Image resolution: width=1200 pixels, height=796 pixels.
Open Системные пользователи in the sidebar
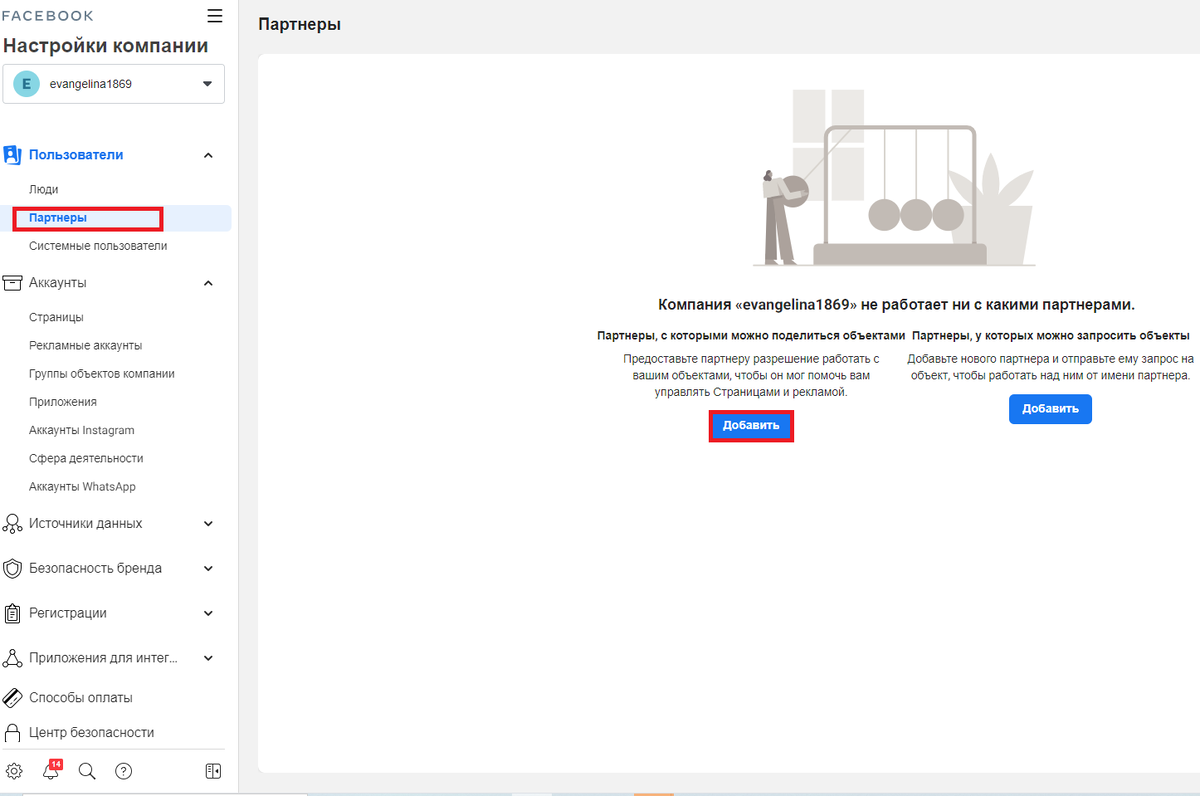(x=98, y=246)
